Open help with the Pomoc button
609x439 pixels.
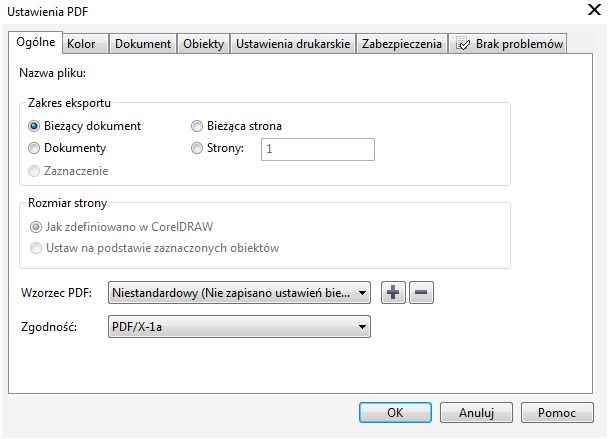coord(557,412)
